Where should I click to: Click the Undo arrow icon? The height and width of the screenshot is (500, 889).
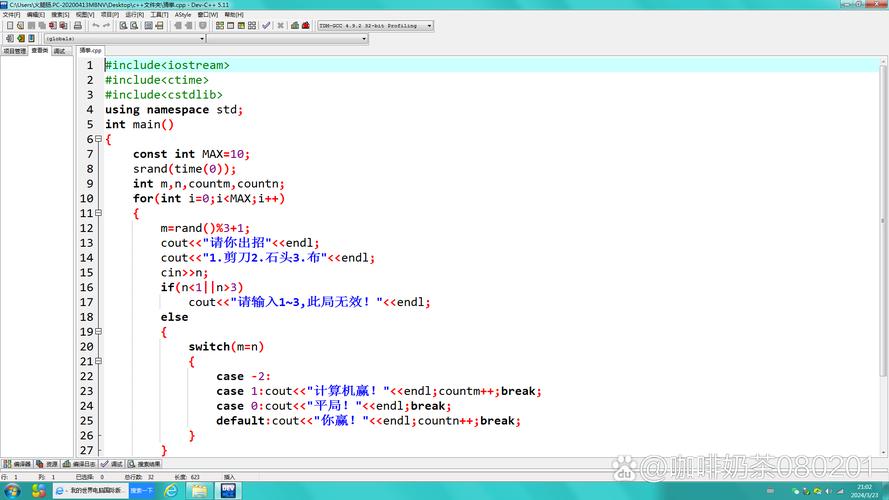(96, 25)
